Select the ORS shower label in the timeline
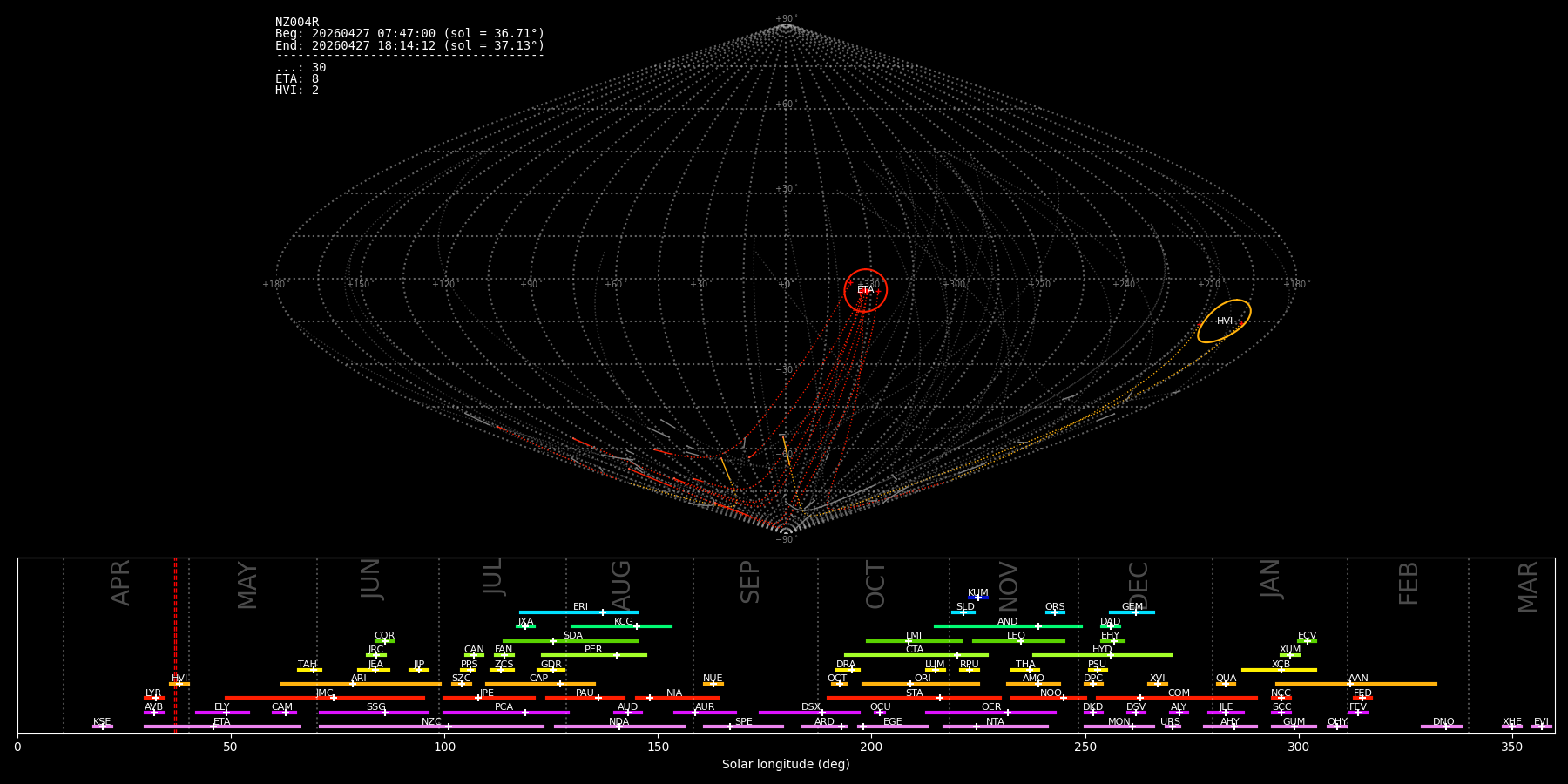Viewport: 1568px width, 784px height. click(x=1055, y=607)
